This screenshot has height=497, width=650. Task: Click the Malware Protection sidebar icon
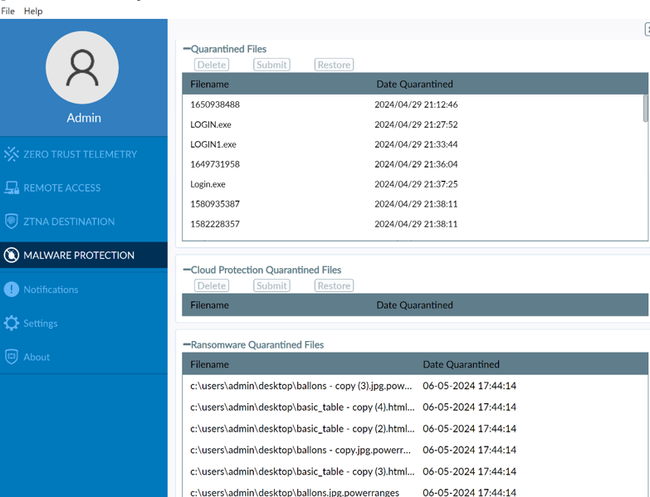click(x=12, y=256)
